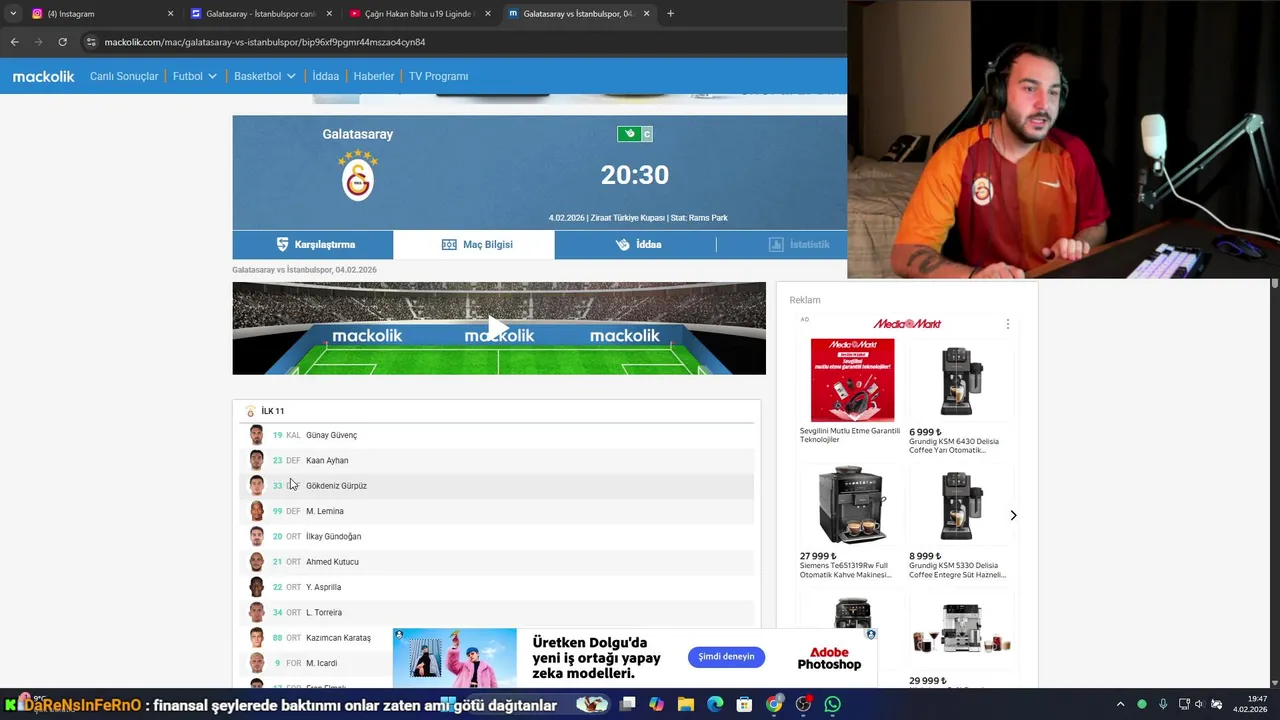Open the İddaa nav link
The width and height of the screenshot is (1280, 720).
pos(326,76)
